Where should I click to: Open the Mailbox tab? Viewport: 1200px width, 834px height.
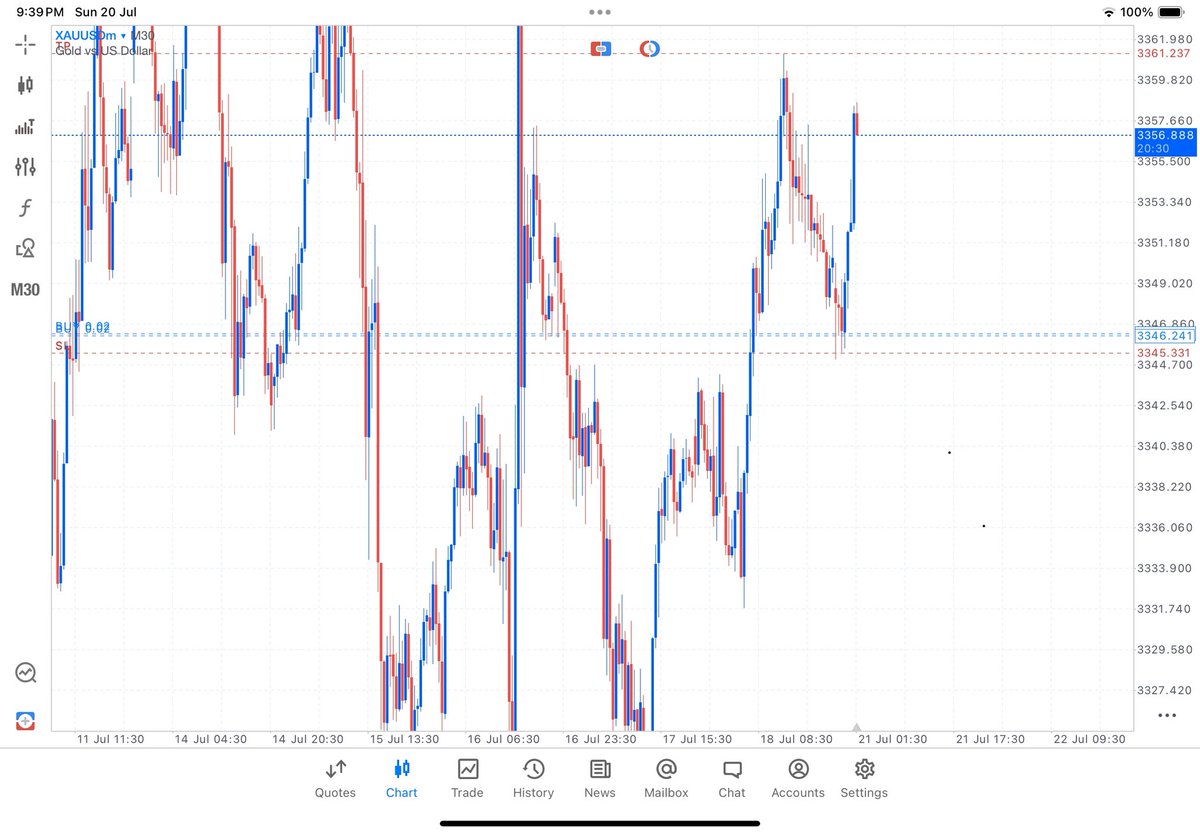(x=666, y=778)
